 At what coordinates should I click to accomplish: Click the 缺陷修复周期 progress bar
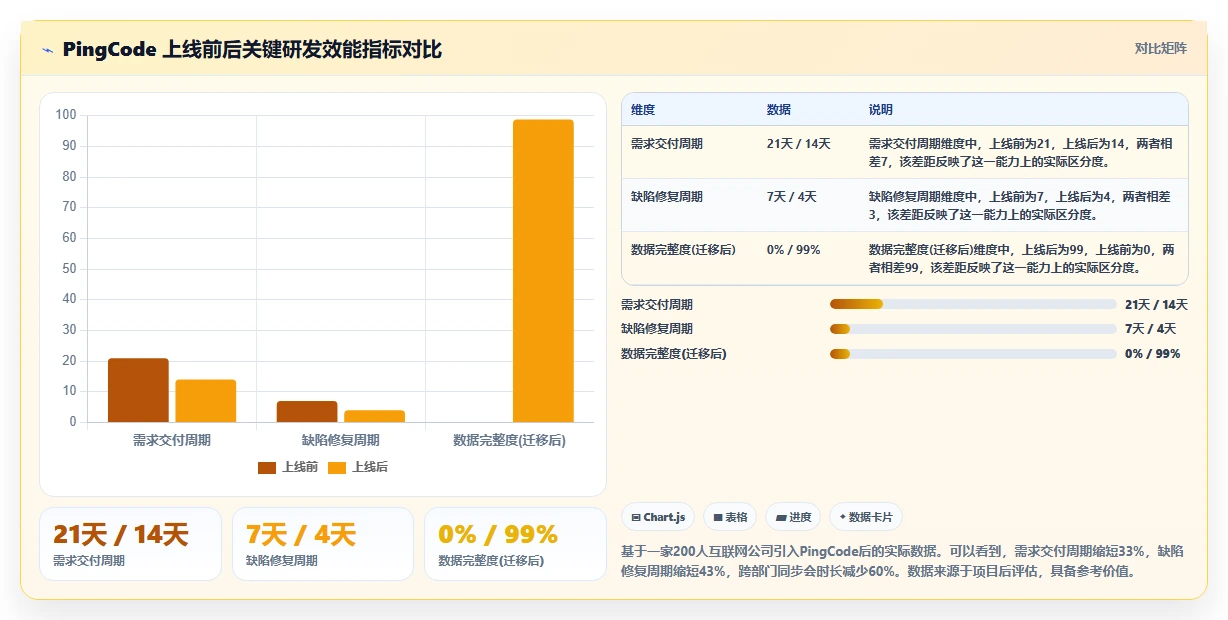point(973,329)
